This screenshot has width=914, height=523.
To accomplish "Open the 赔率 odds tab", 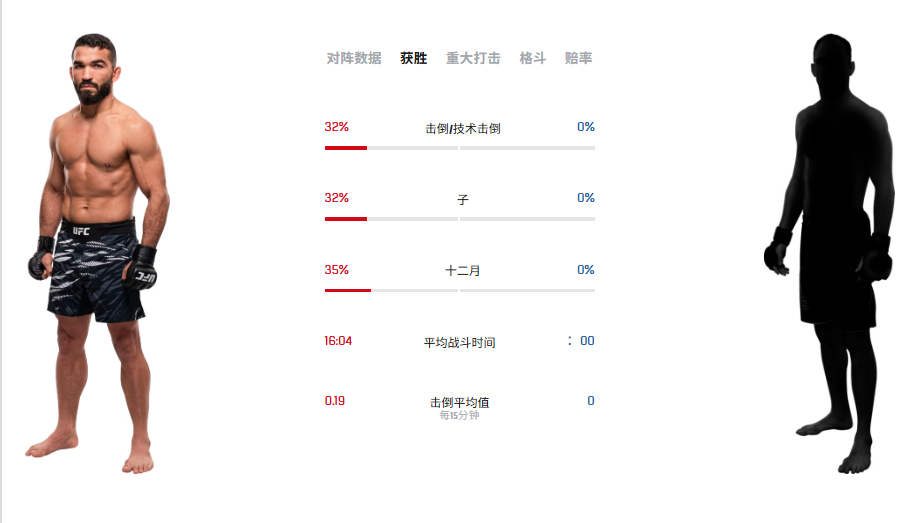I will (578, 58).
